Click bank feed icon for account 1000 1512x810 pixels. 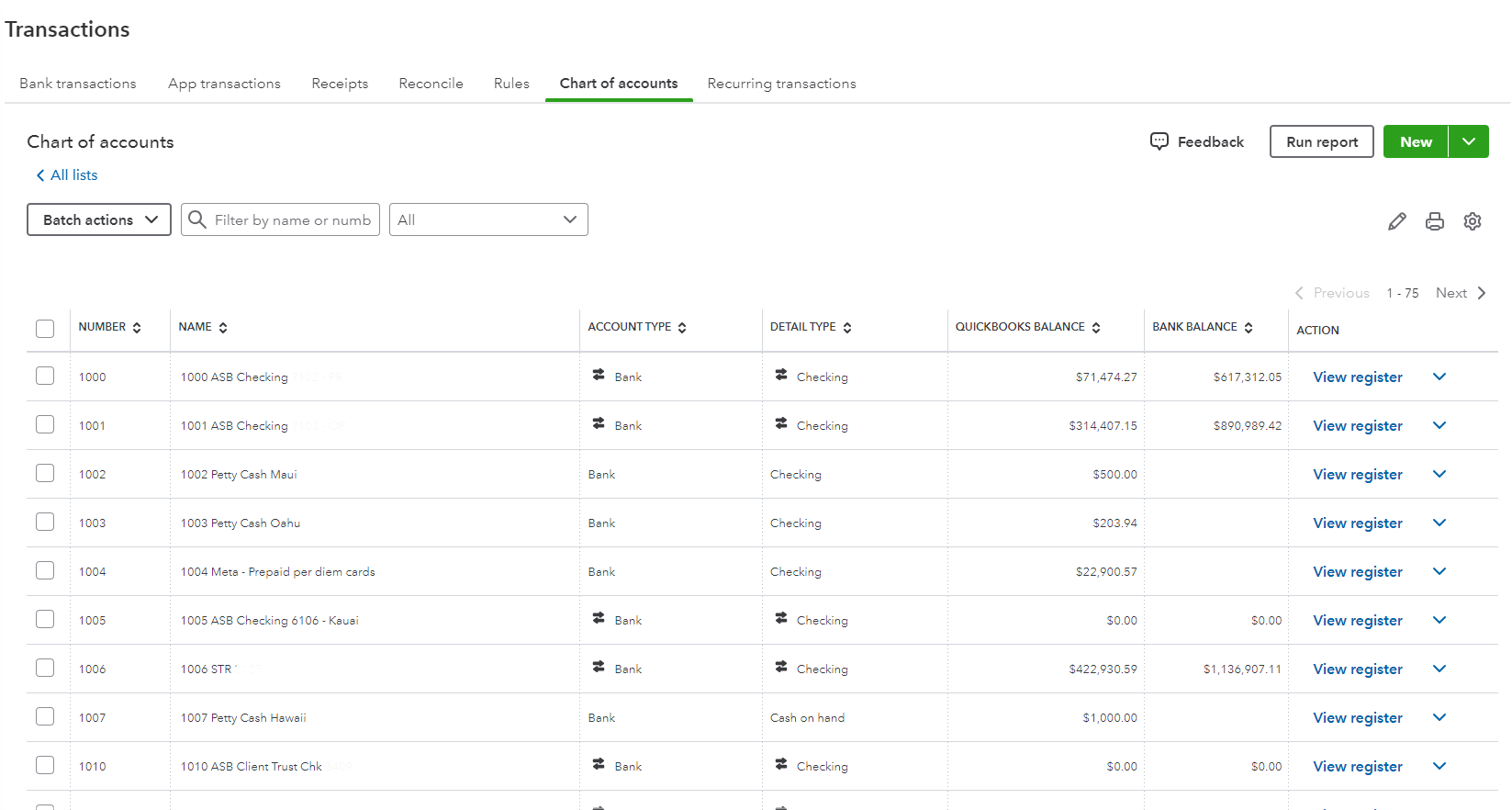click(x=599, y=375)
